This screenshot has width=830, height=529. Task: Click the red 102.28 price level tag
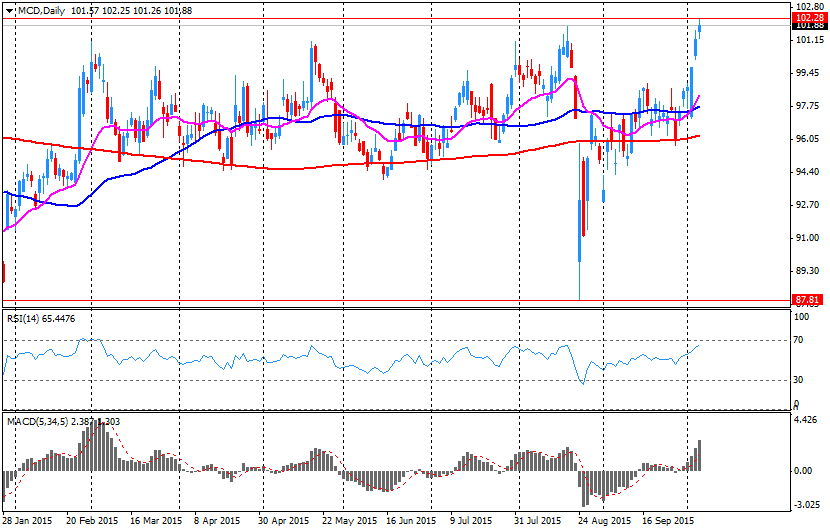tap(809, 18)
